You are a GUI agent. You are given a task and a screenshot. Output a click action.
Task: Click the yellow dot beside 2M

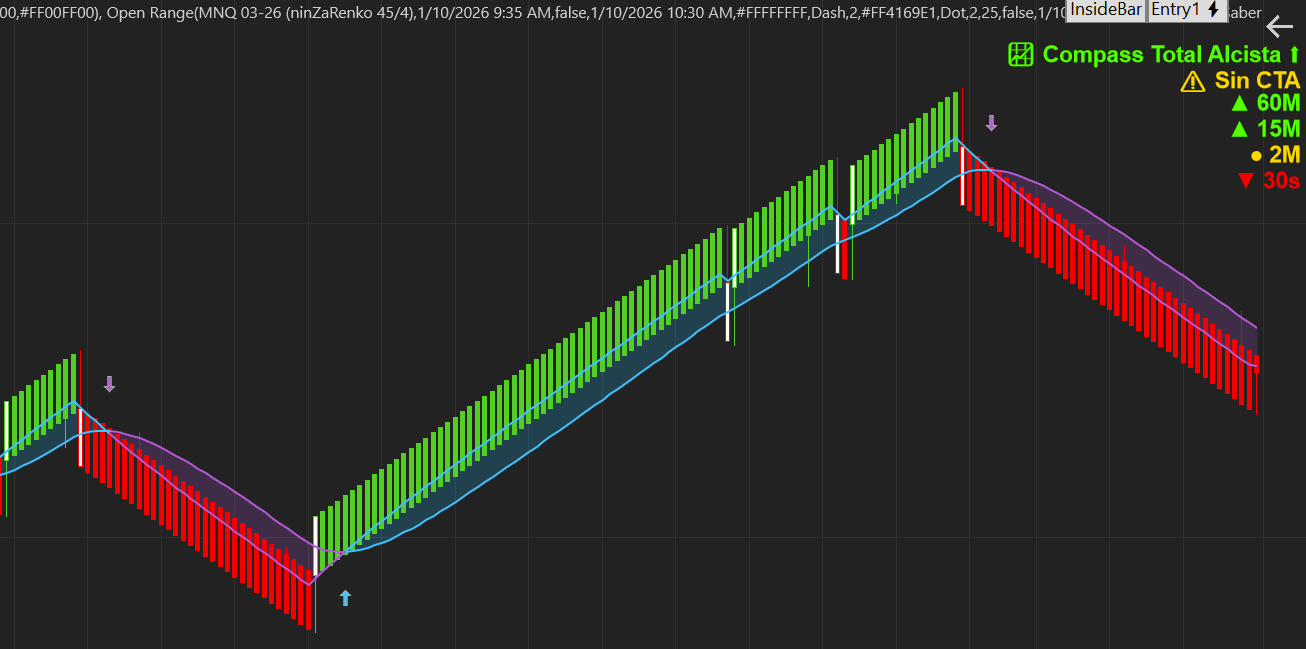coord(1255,156)
